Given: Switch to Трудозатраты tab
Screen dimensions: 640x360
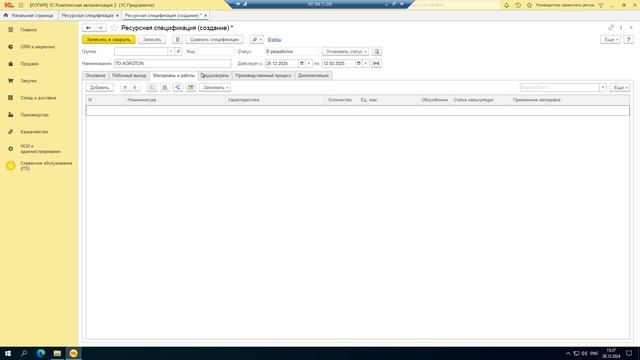Looking at the screenshot, I should [x=215, y=76].
